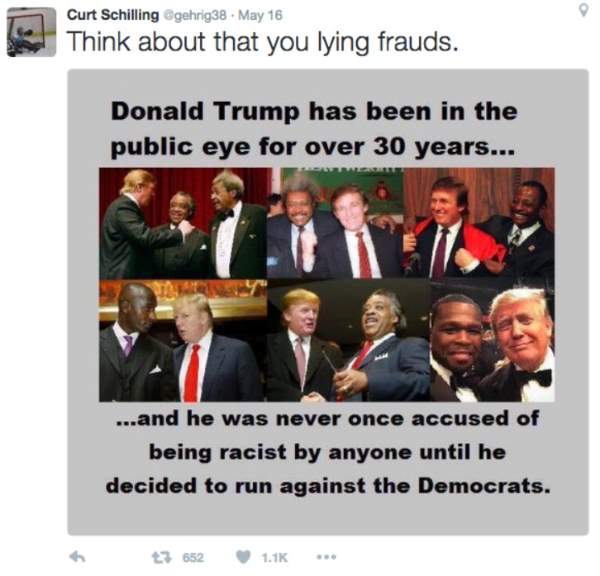This screenshot has width=600, height=576.
Task: Open the three-dot more options menu
Action: (x=327, y=557)
